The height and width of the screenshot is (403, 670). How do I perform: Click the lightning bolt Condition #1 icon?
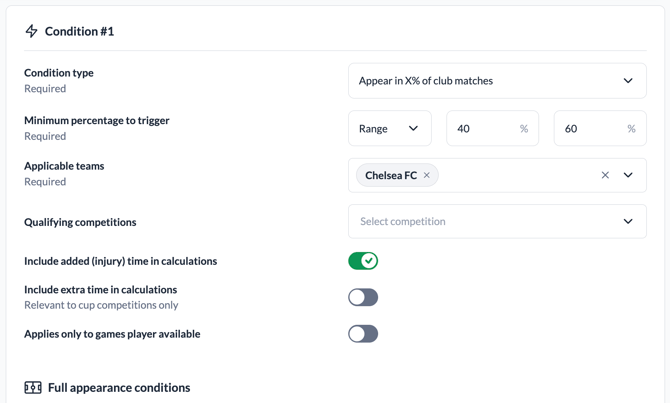[32, 31]
